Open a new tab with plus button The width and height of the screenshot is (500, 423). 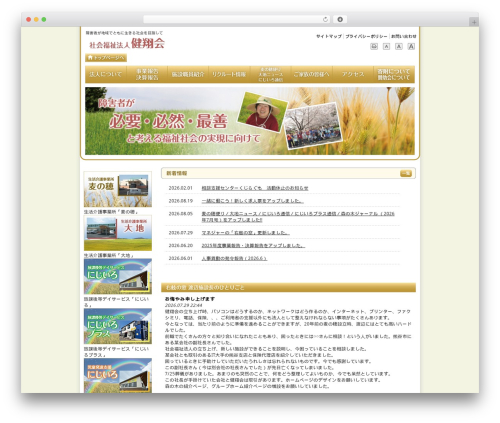point(474,22)
